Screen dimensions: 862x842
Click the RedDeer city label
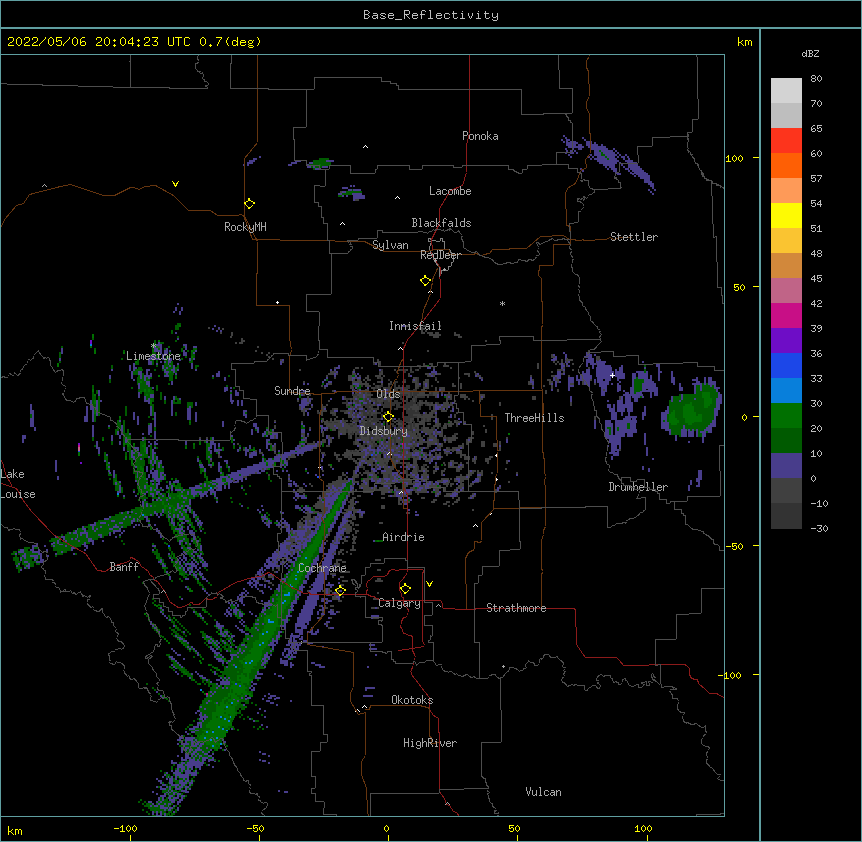[x=440, y=255]
